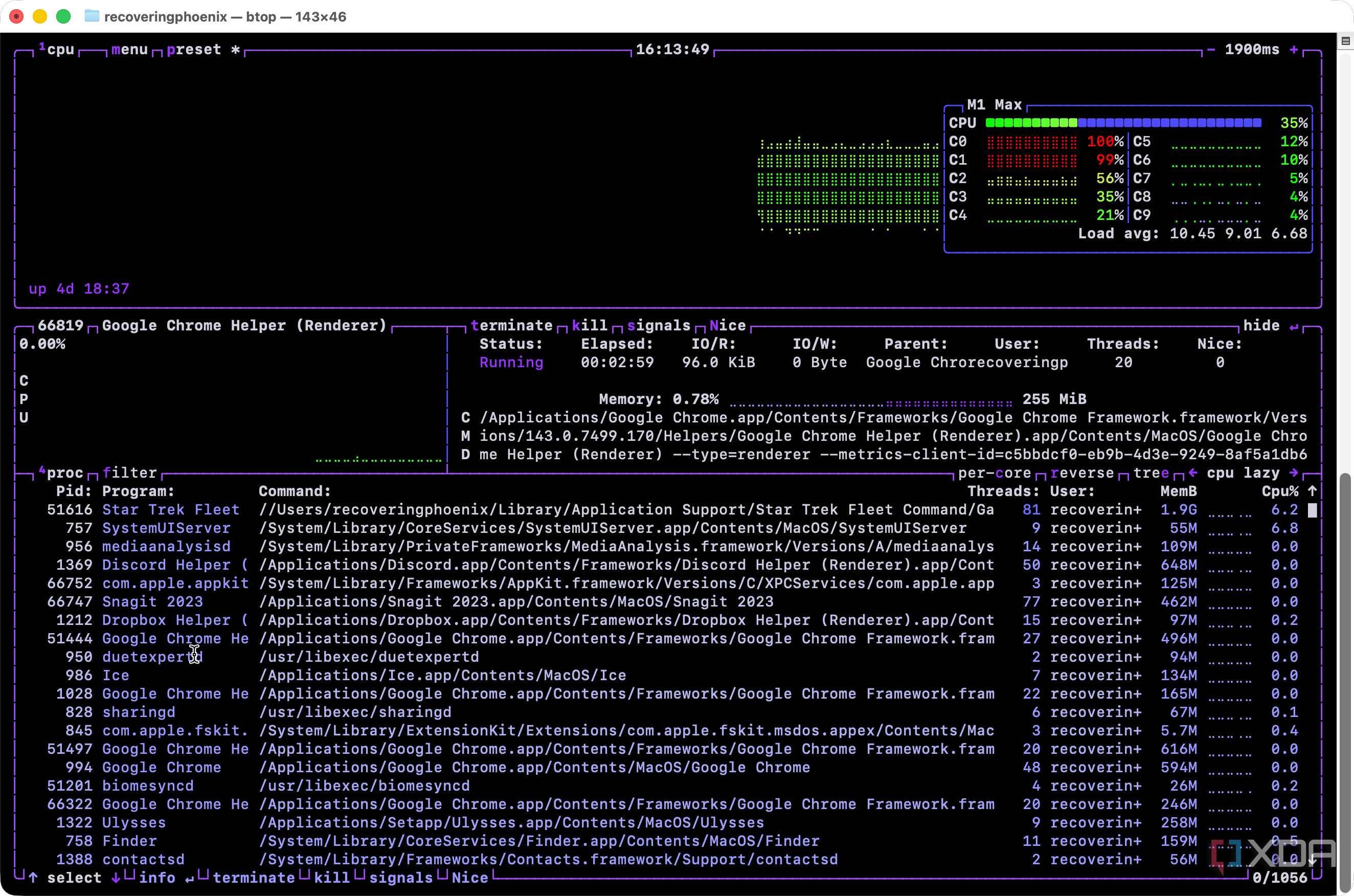Decrease update interval with minus sign
The width and height of the screenshot is (1354, 896).
pos(1211,50)
